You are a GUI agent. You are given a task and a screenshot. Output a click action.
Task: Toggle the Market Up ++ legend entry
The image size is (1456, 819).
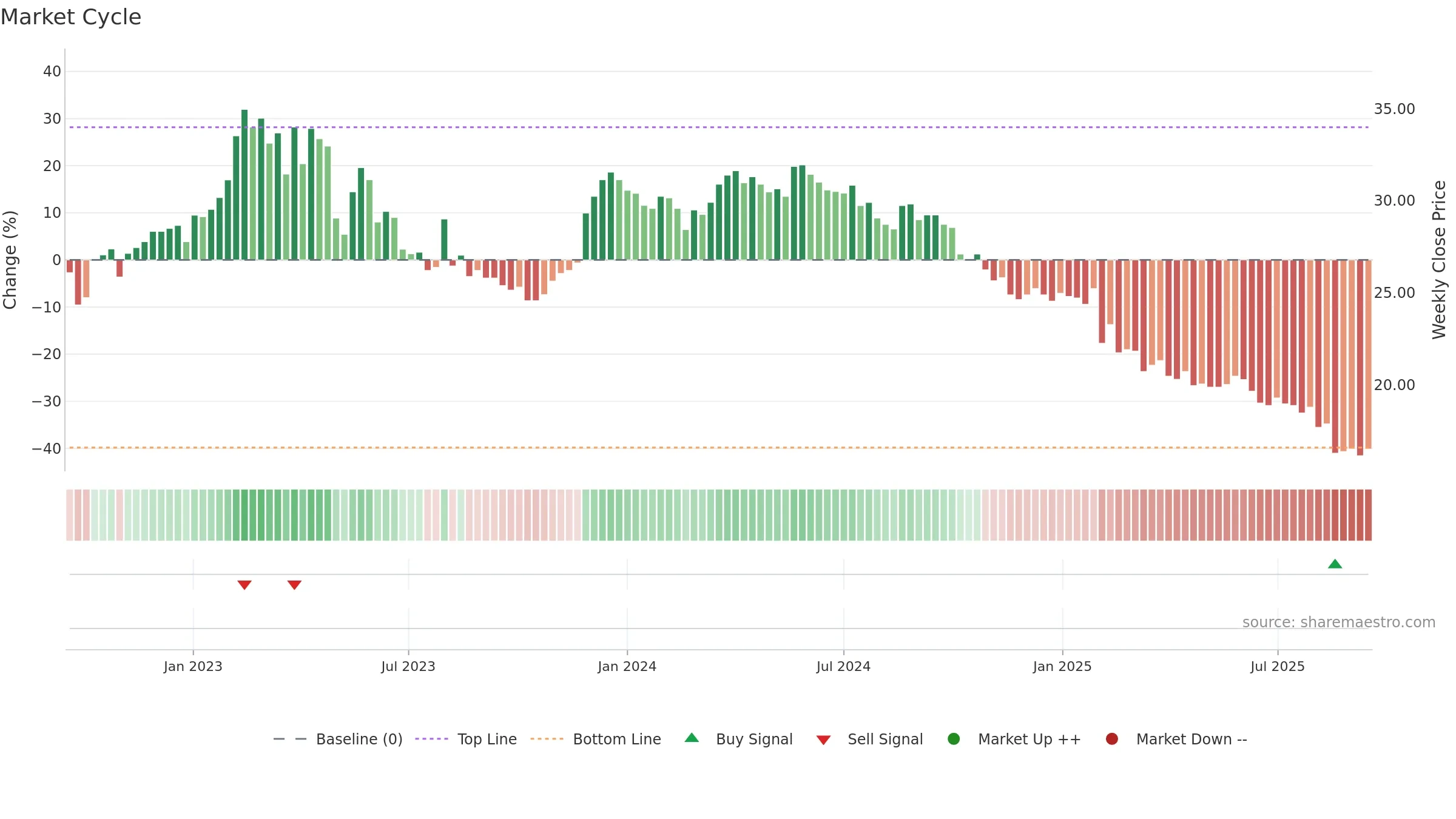[x=1014, y=739]
